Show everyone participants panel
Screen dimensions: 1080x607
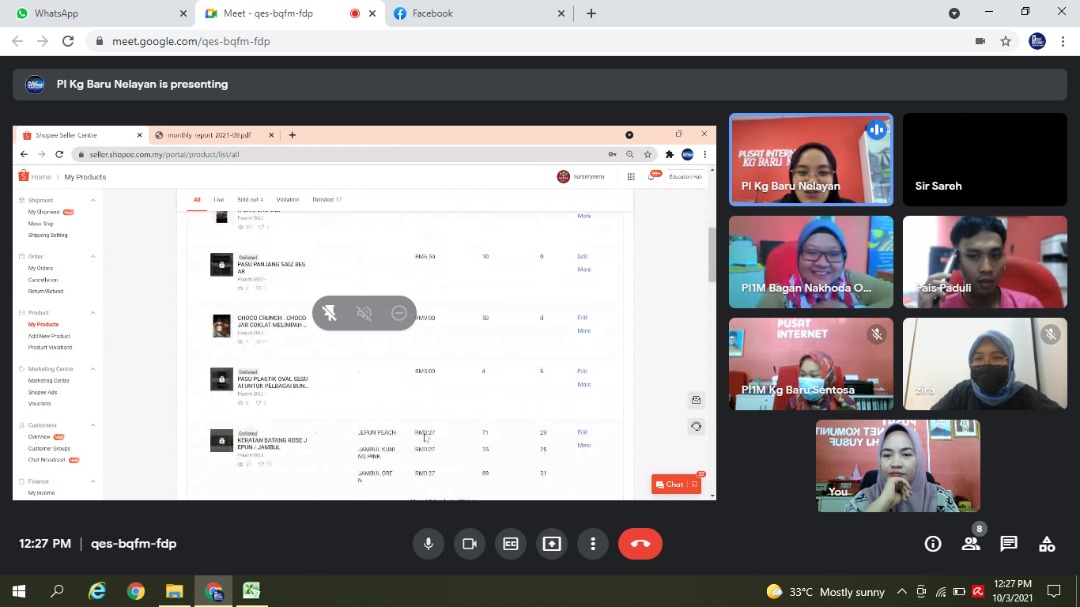coord(971,544)
